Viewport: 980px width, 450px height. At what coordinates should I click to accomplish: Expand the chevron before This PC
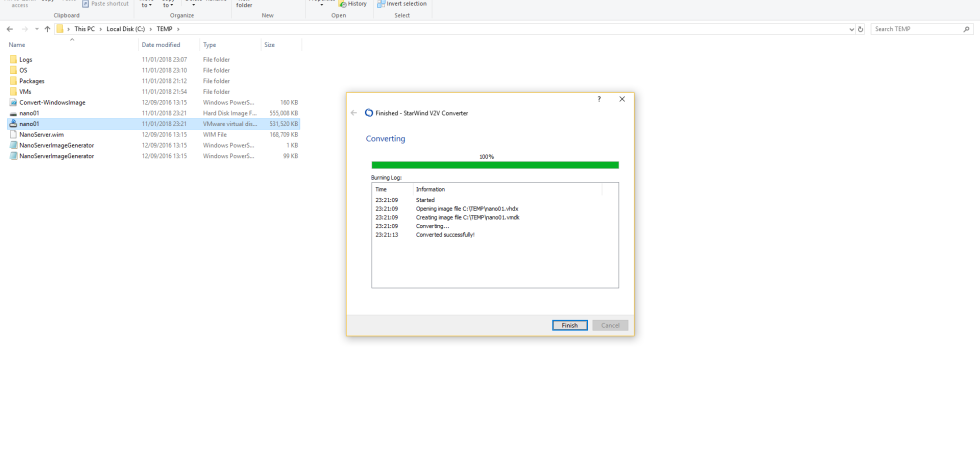(69, 29)
